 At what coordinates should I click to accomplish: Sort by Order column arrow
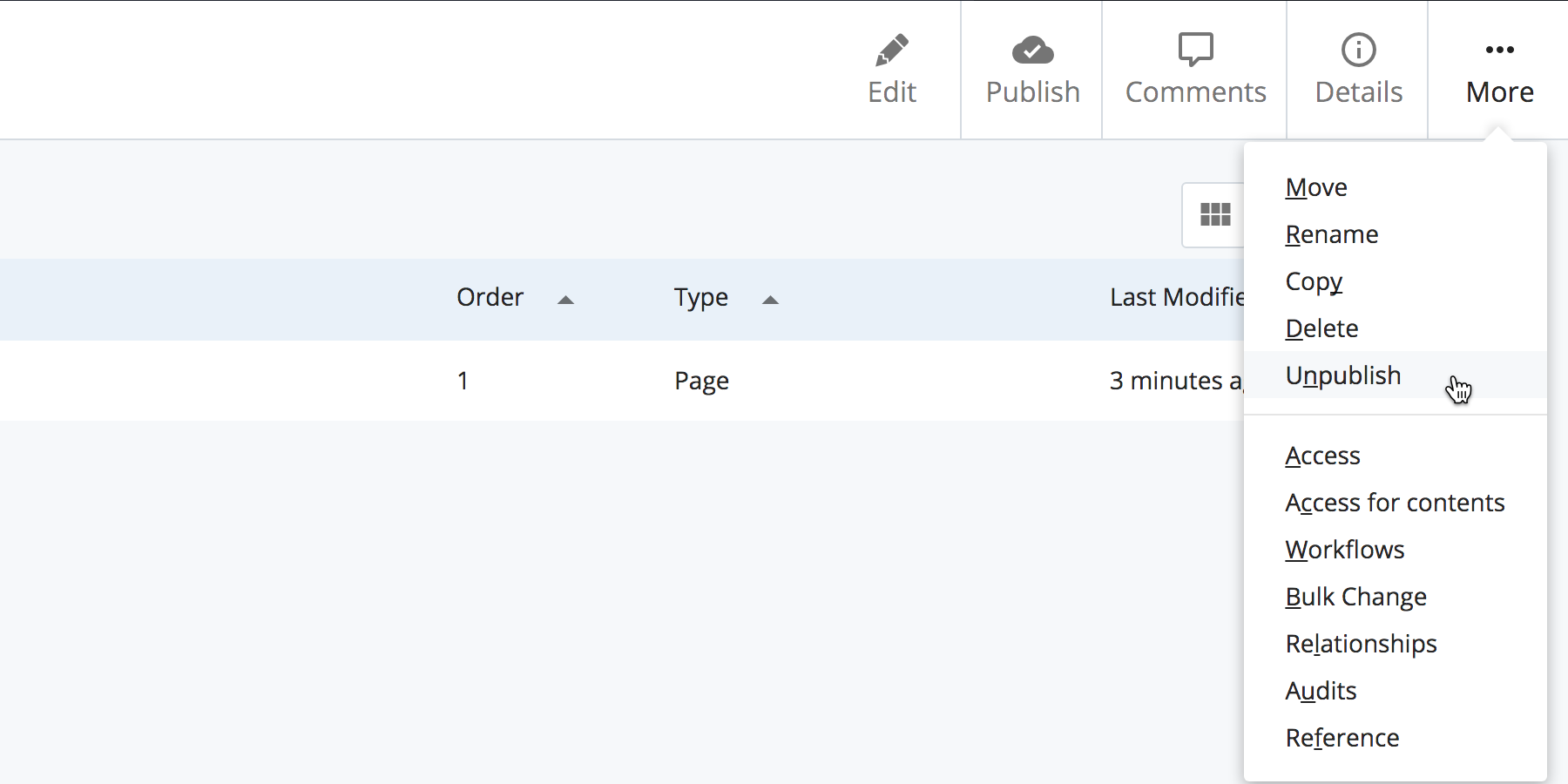coord(565,300)
